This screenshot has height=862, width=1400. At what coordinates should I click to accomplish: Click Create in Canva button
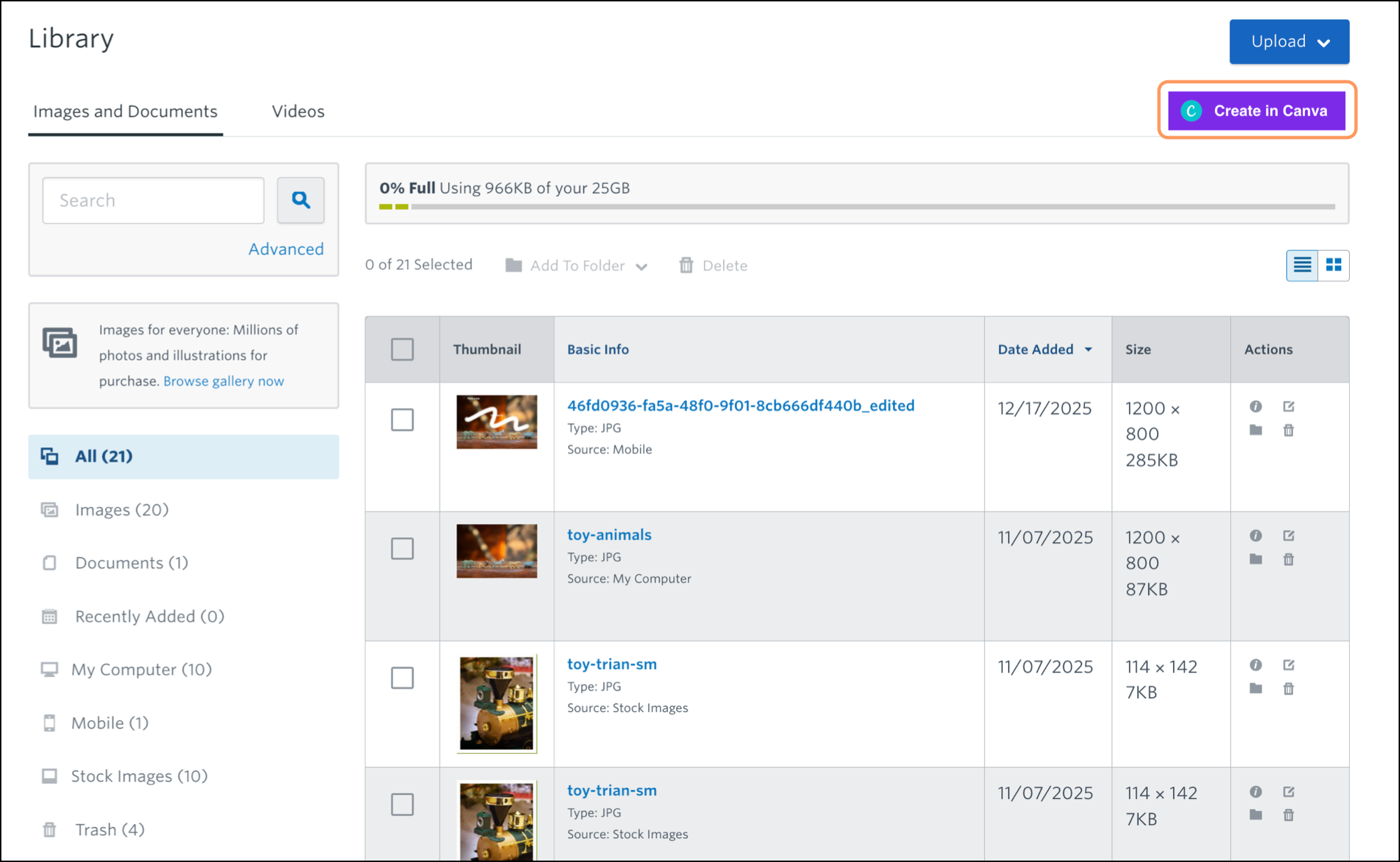coord(1256,110)
